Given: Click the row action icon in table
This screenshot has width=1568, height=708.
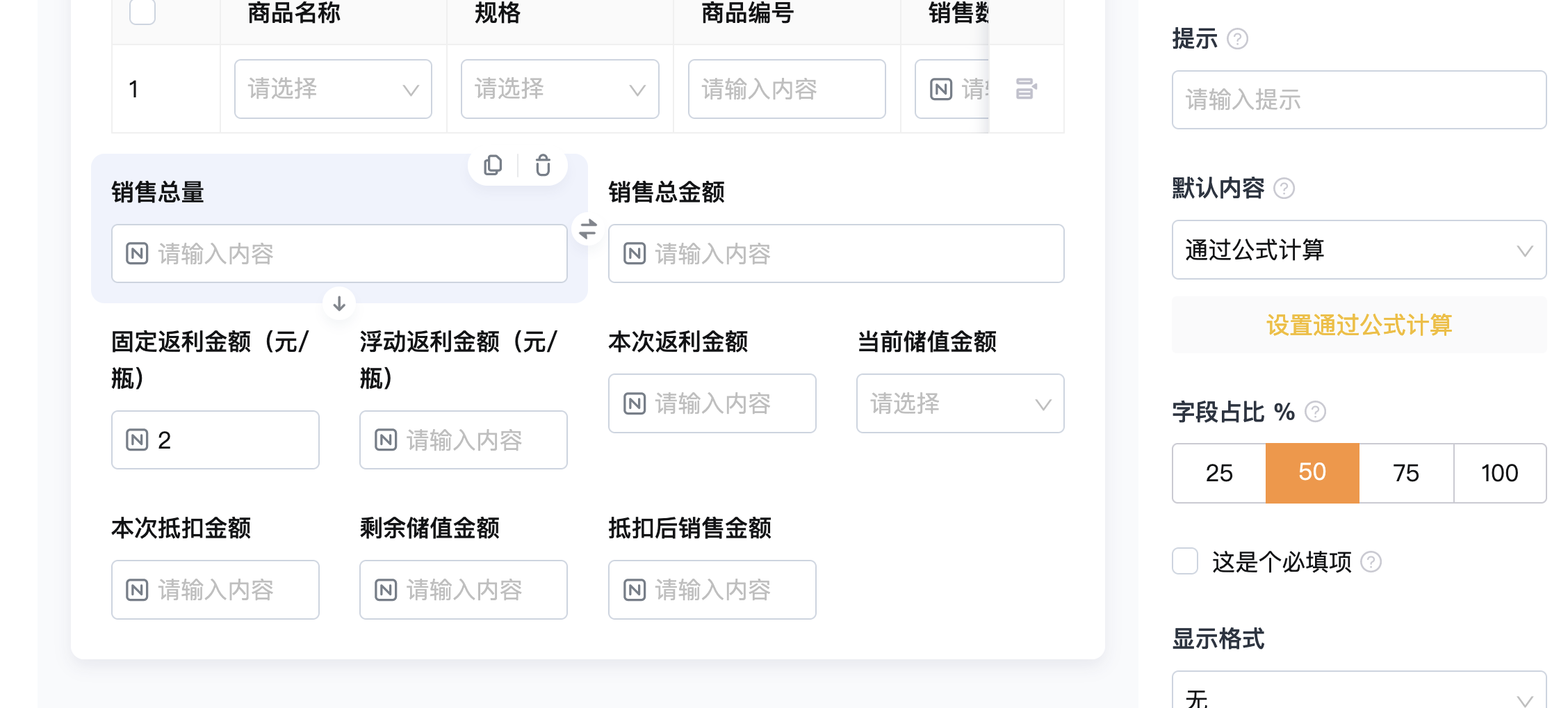Looking at the screenshot, I should (x=1026, y=89).
